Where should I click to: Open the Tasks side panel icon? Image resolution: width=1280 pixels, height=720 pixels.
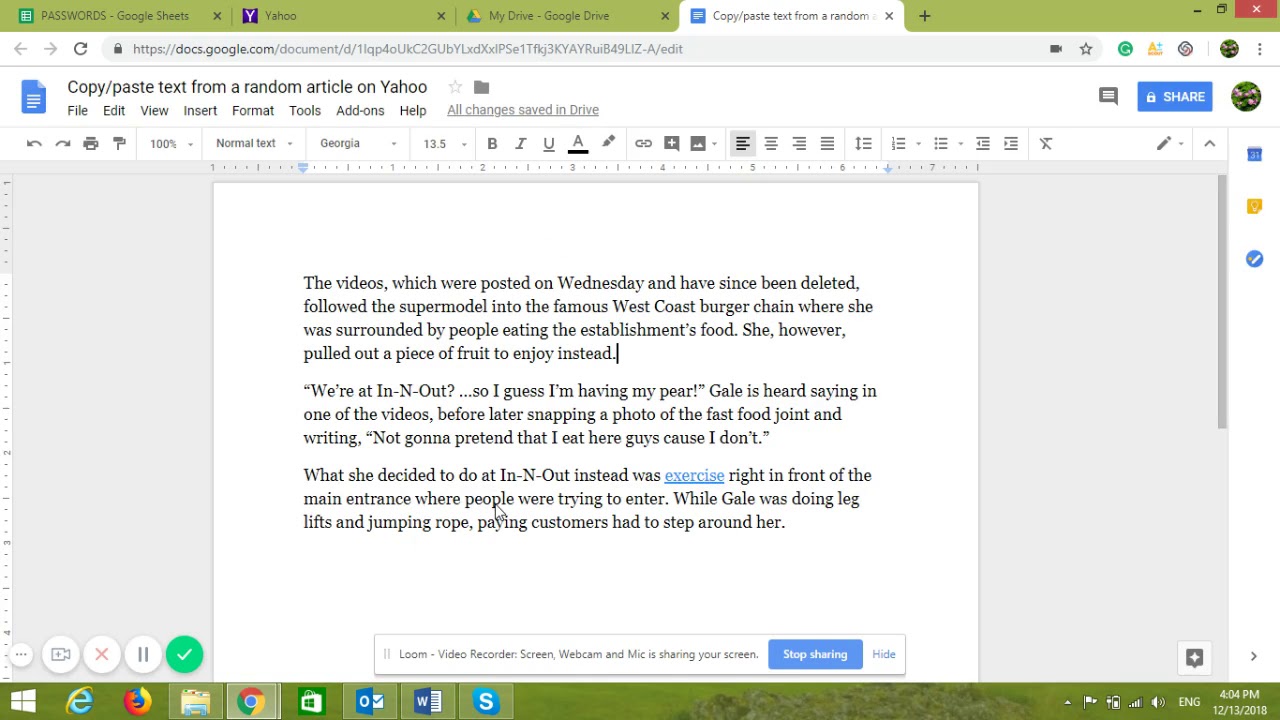[x=1254, y=259]
